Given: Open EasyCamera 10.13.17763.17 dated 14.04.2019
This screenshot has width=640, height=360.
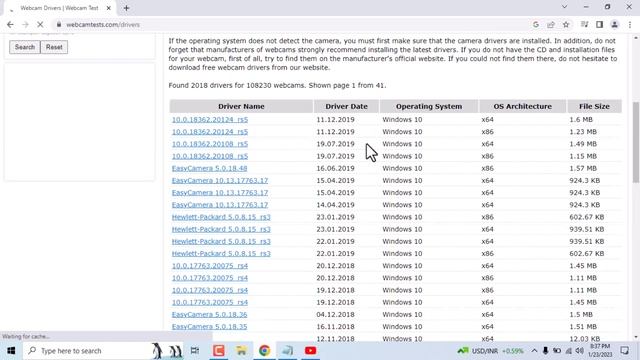Looking at the screenshot, I should (220, 205).
